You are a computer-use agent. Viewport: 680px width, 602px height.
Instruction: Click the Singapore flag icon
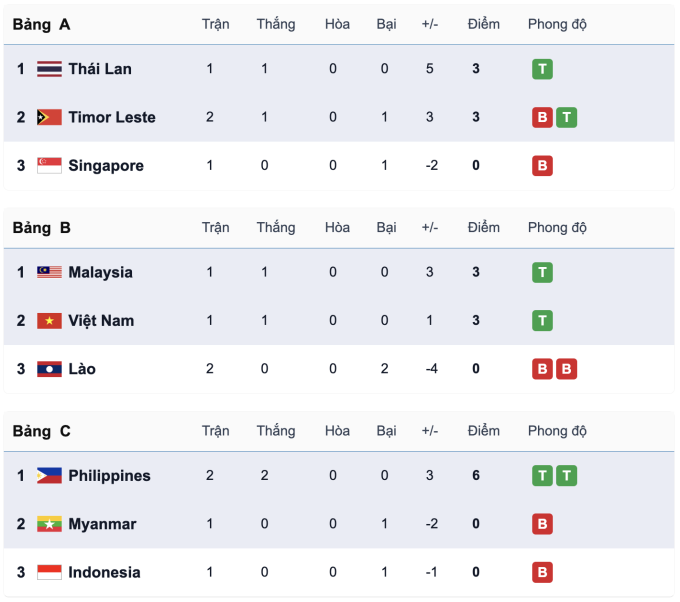pos(49,166)
